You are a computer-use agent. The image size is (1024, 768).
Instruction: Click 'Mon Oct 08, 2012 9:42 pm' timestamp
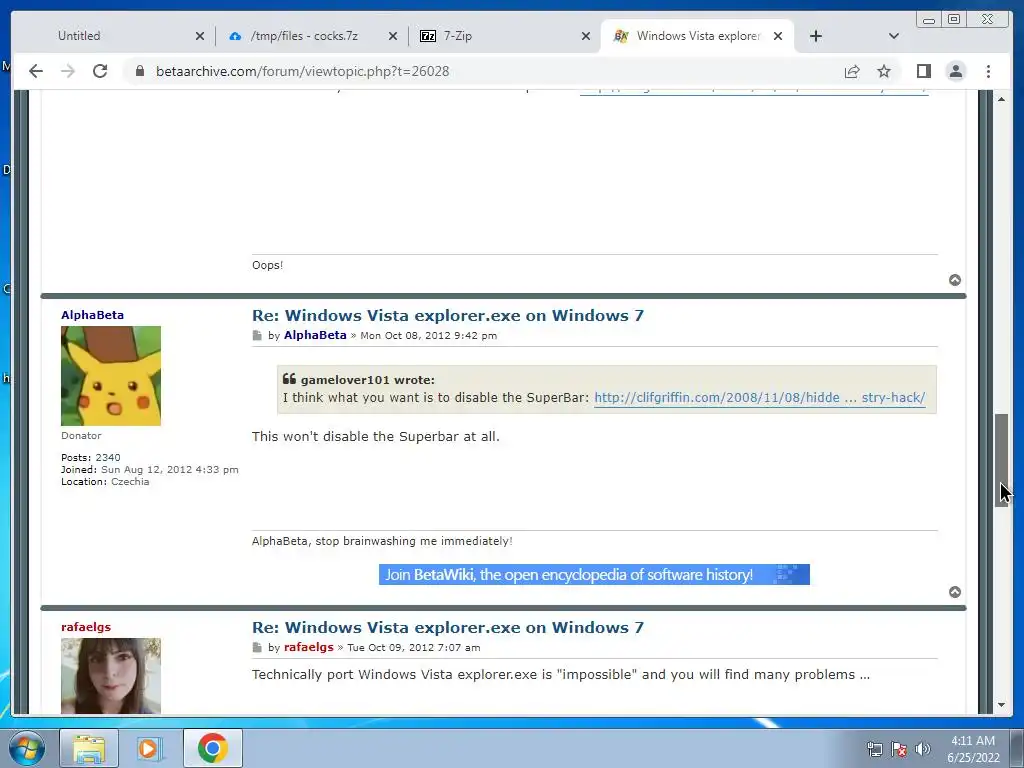pos(428,336)
